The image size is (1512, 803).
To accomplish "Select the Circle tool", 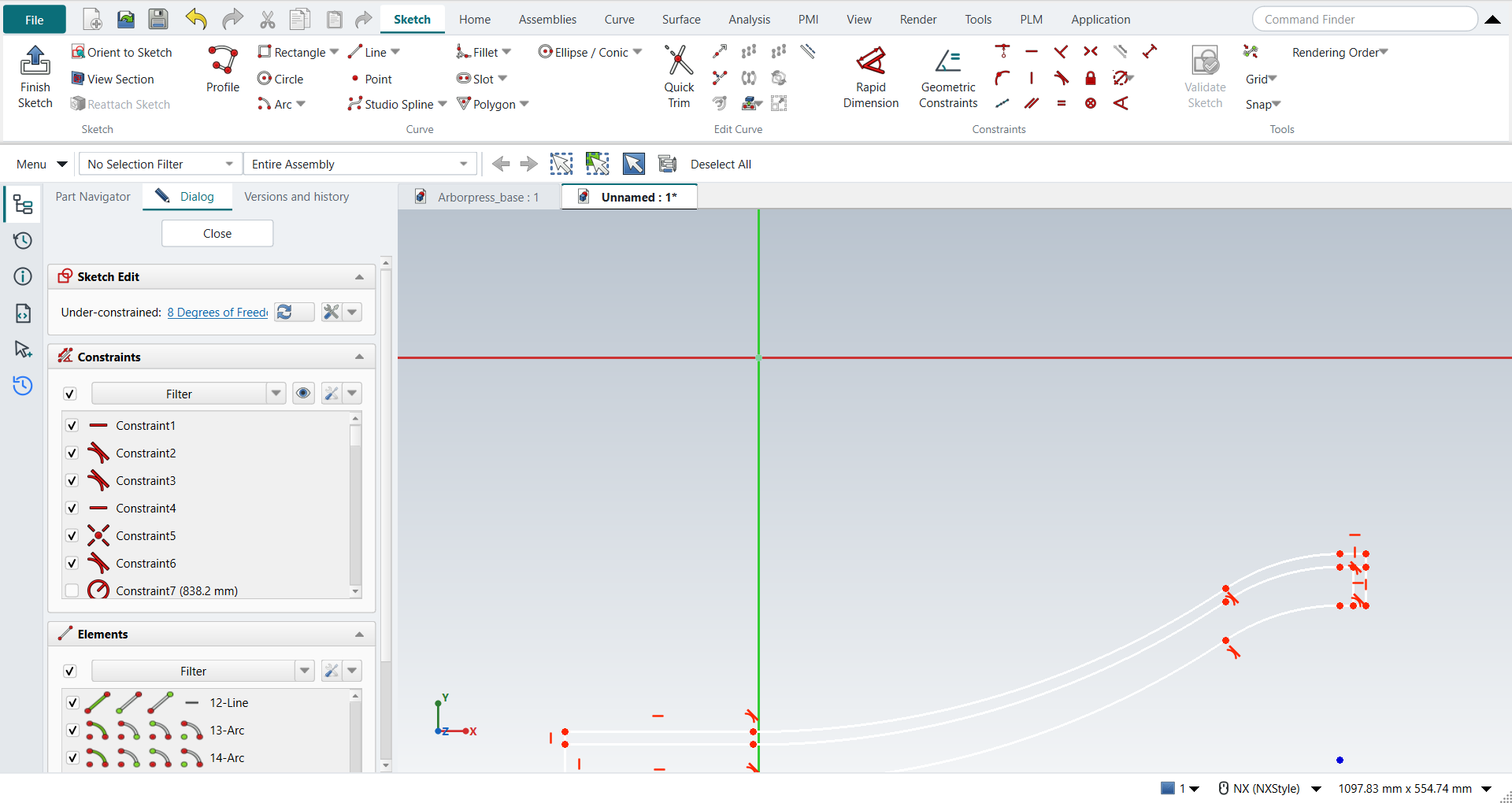I will point(280,79).
